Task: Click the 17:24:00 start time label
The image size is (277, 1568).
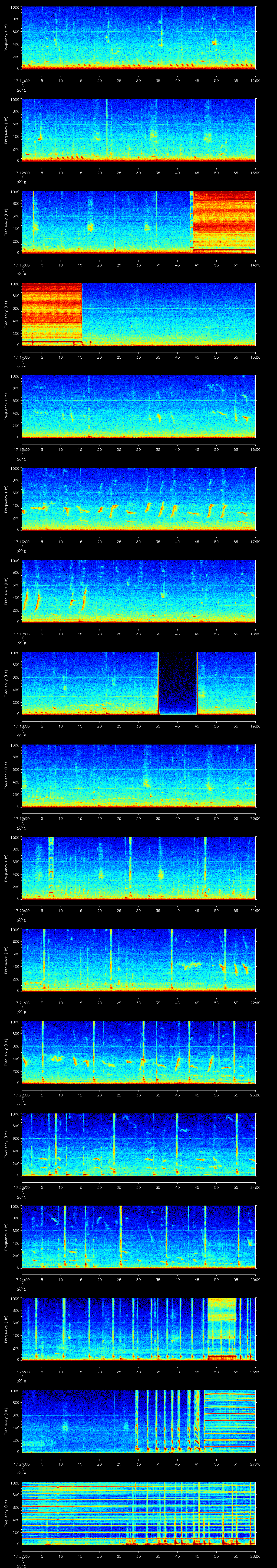Action: pyautogui.click(x=21, y=1279)
